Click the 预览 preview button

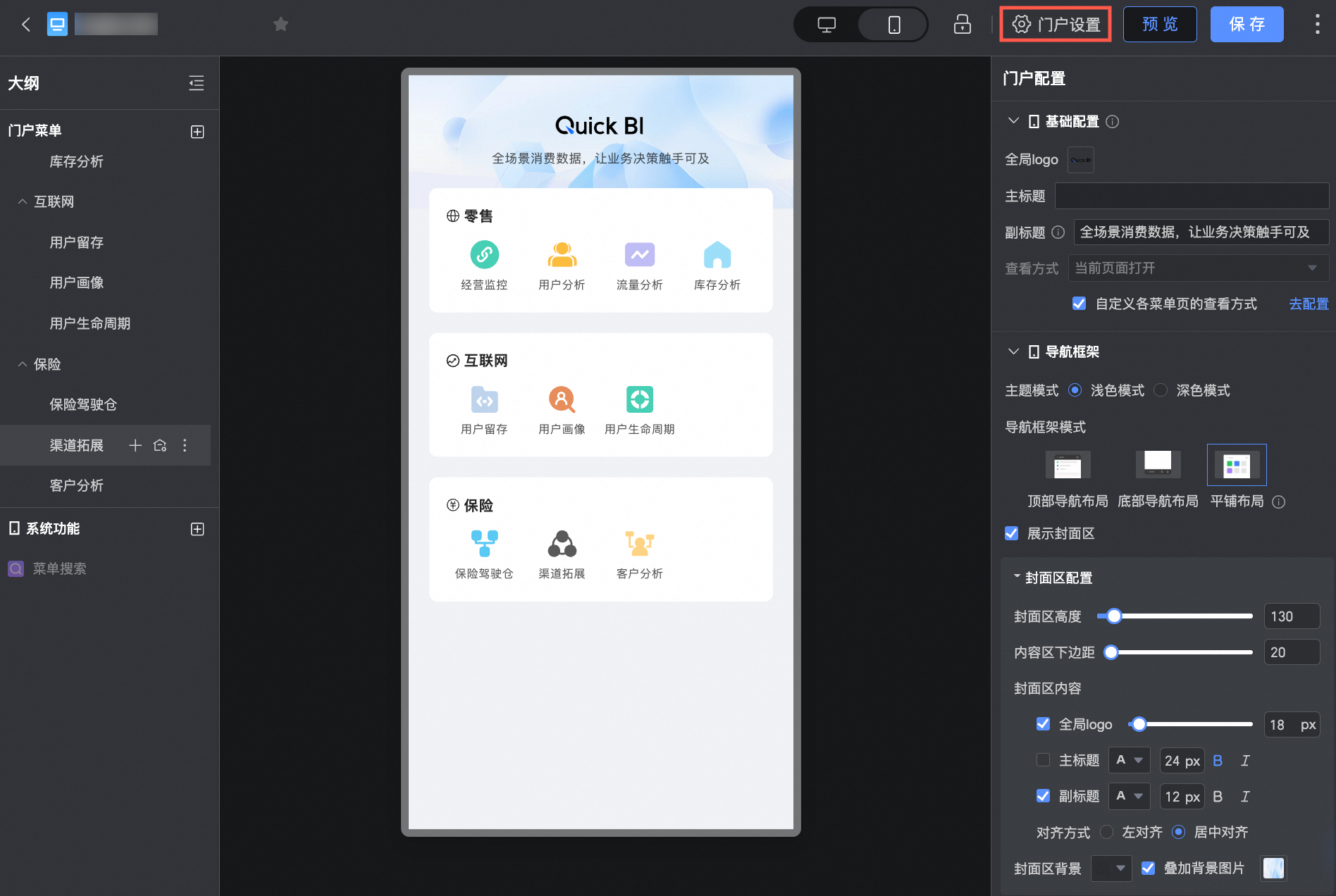[x=1160, y=25]
